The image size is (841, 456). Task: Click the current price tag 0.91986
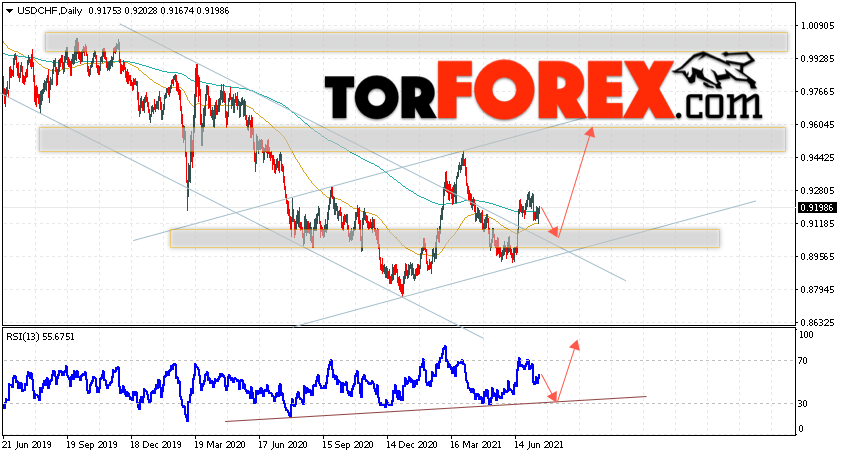click(x=817, y=208)
